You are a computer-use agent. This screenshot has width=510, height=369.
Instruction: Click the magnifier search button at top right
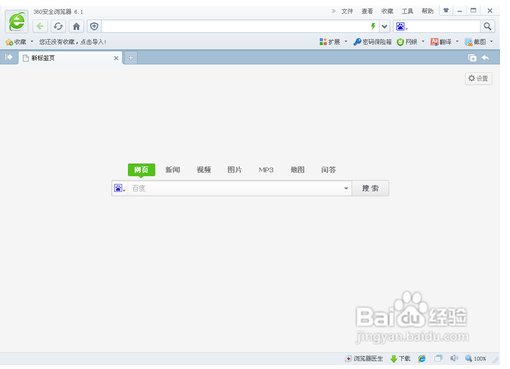point(487,26)
